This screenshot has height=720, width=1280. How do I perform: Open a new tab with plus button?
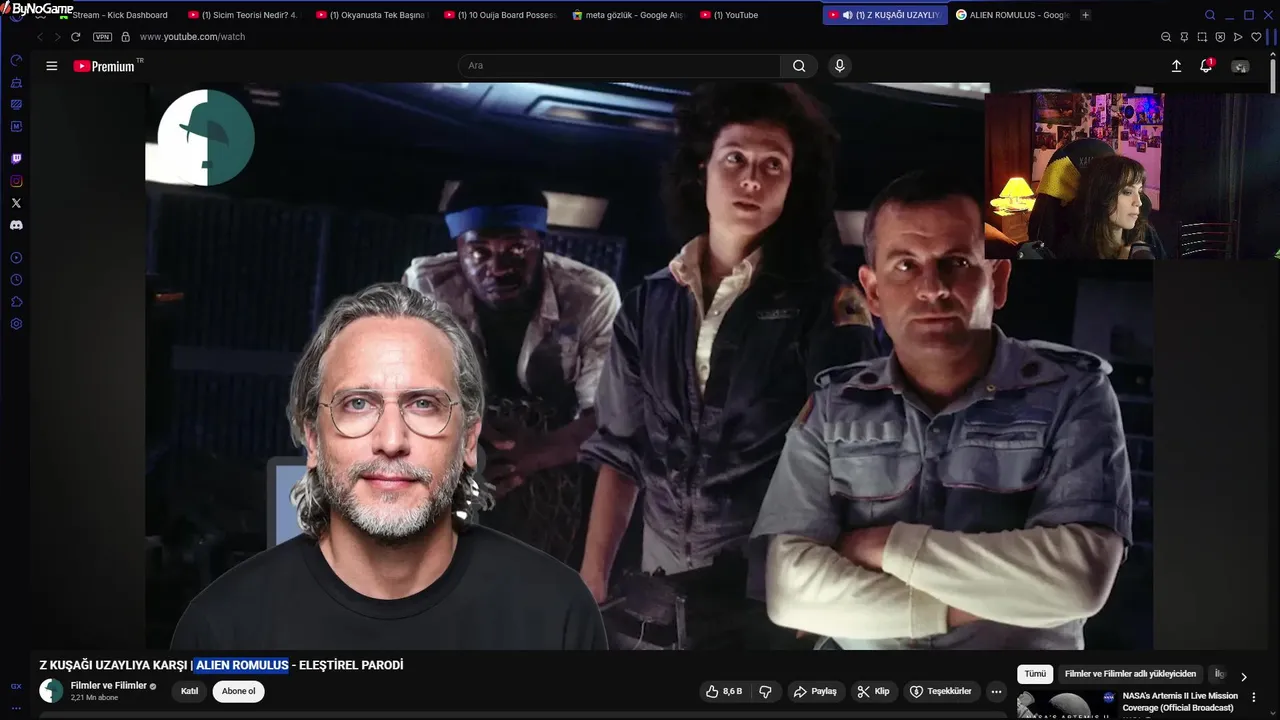pos(1086,15)
